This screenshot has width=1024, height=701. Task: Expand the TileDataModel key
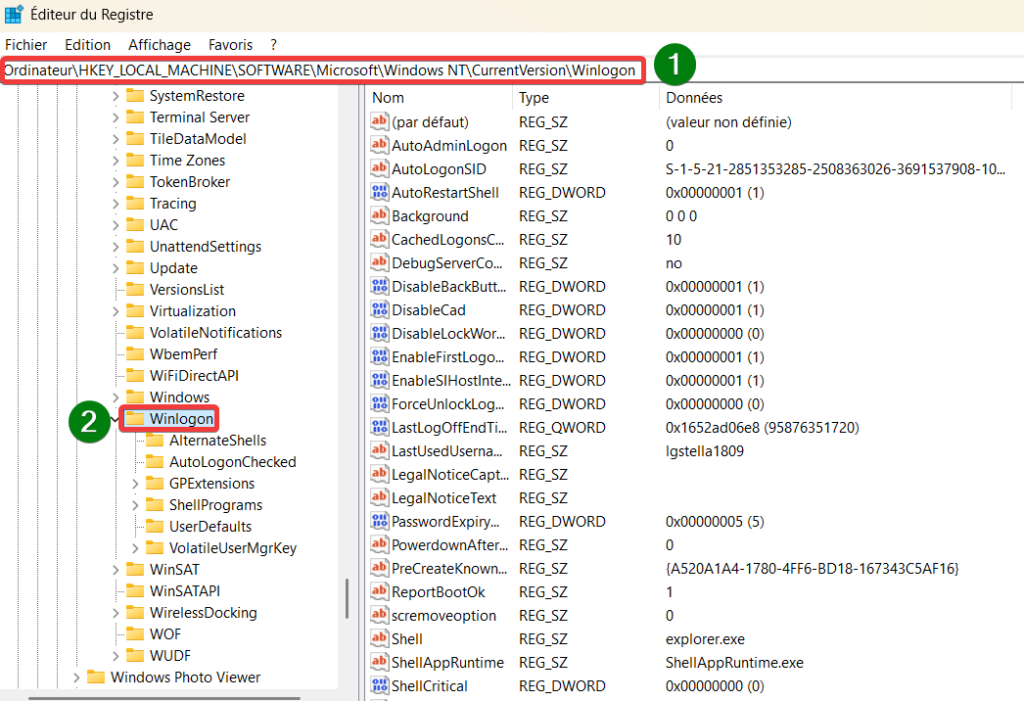click(116, 139)
